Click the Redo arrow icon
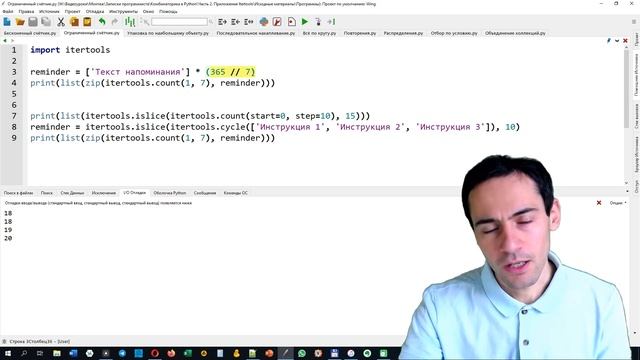Image resolution: width=640 pixels, height=360 pixels. coord(115,22)
